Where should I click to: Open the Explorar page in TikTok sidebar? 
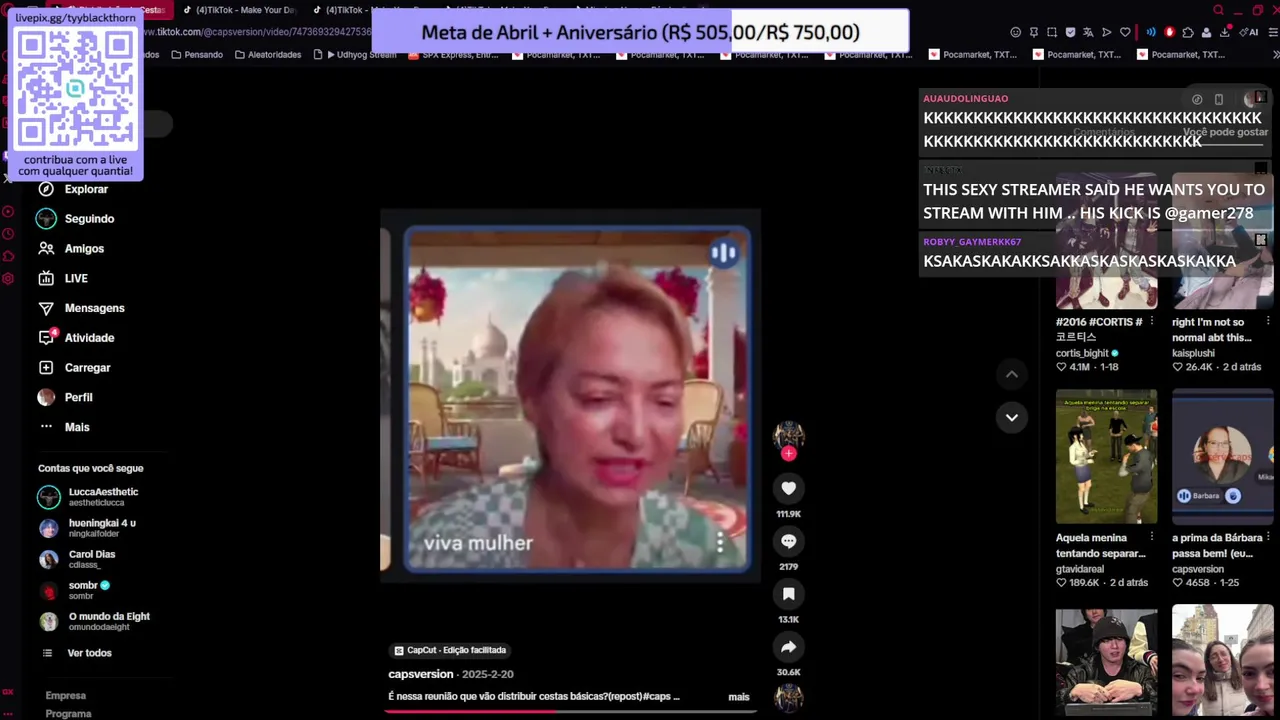click(72, 189)
